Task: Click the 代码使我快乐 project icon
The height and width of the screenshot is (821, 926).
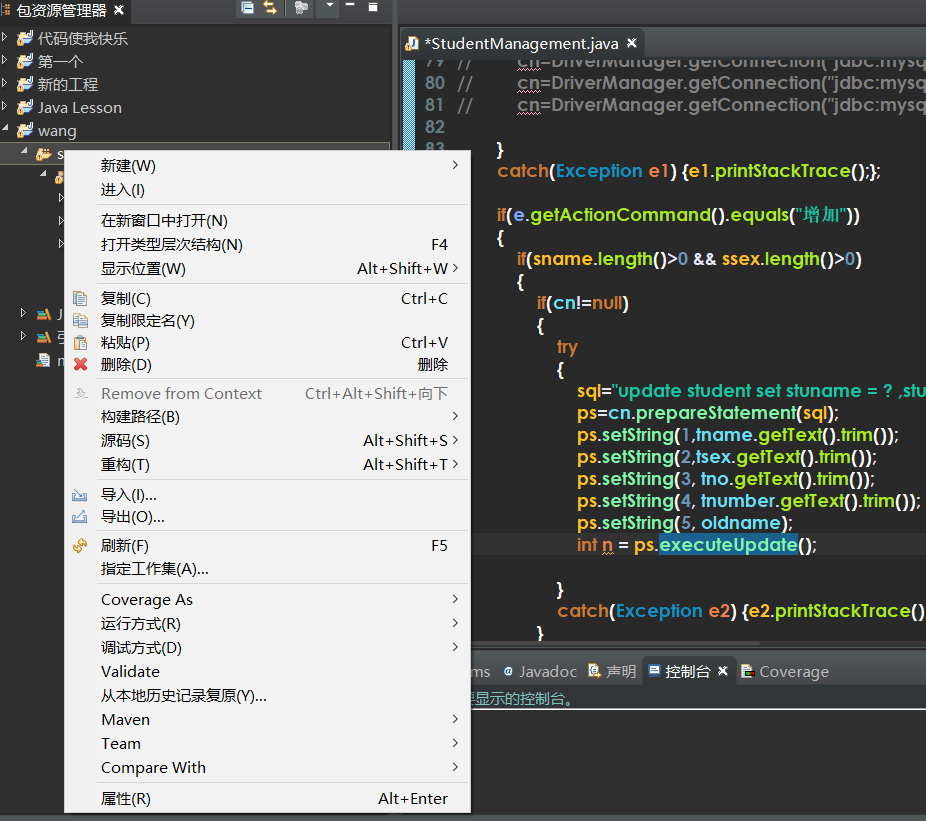Action: 25,39
